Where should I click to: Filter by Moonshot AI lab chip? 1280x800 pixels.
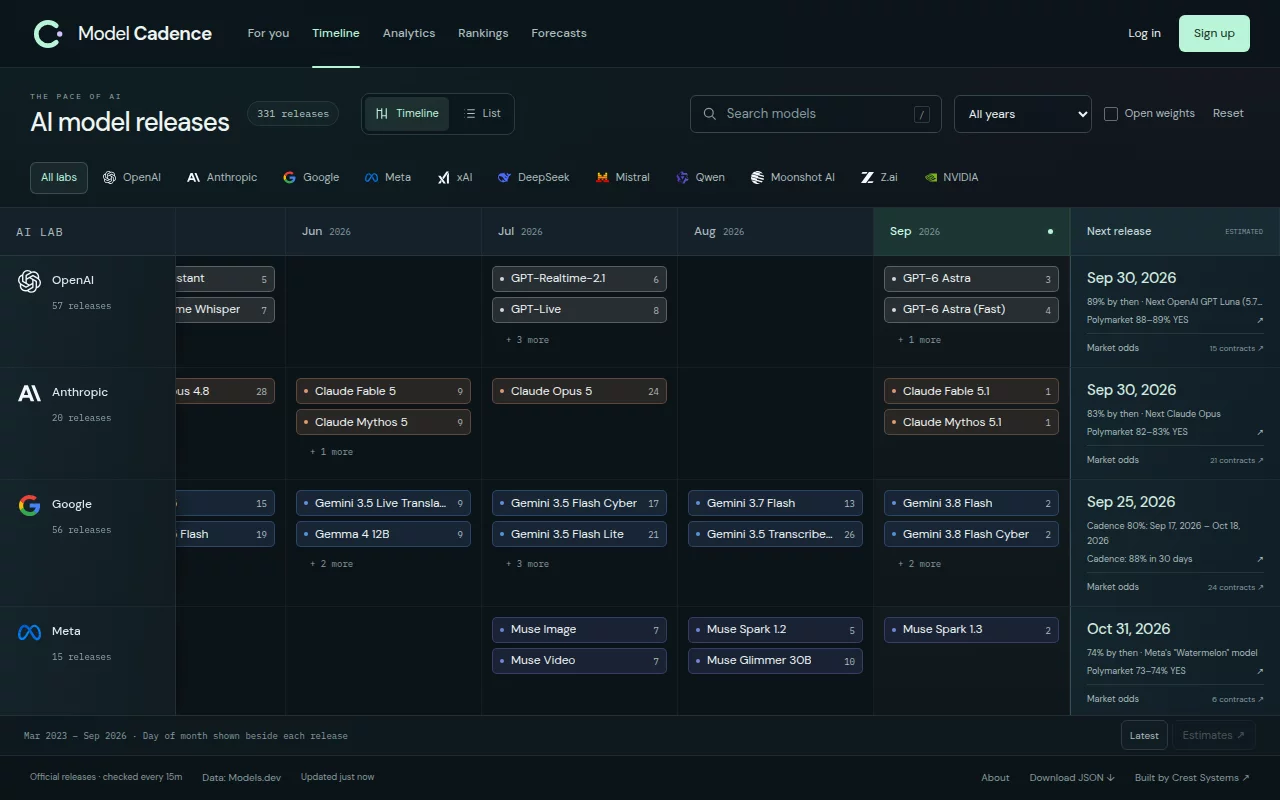click(793, 177)
